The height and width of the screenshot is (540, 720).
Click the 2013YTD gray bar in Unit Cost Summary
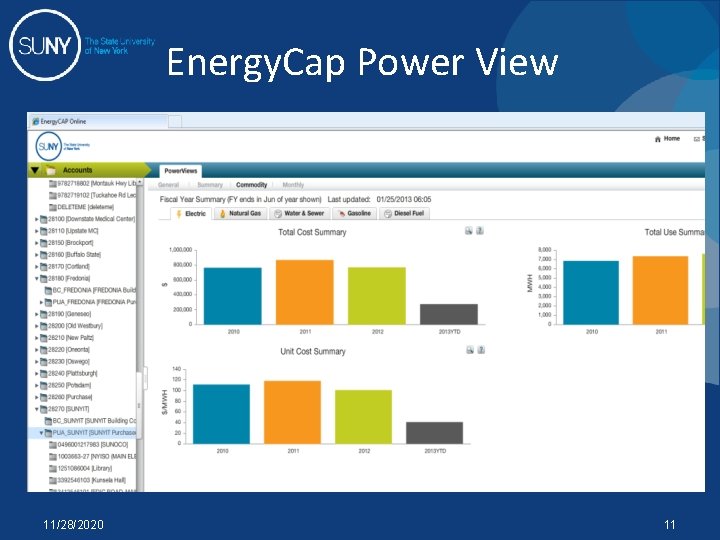click(434, 433)
